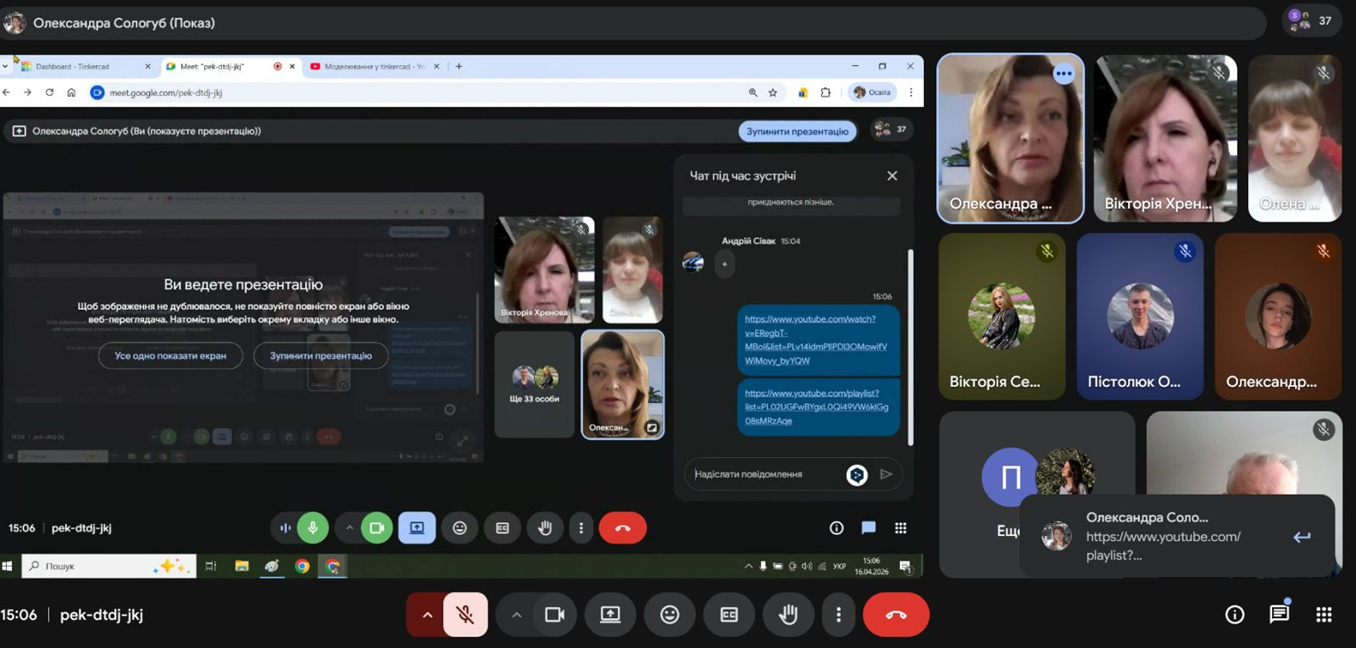Screen dimensions: 1356x648
Task: Open the youtube.com/watch link in chat
Action: [810, 340]
